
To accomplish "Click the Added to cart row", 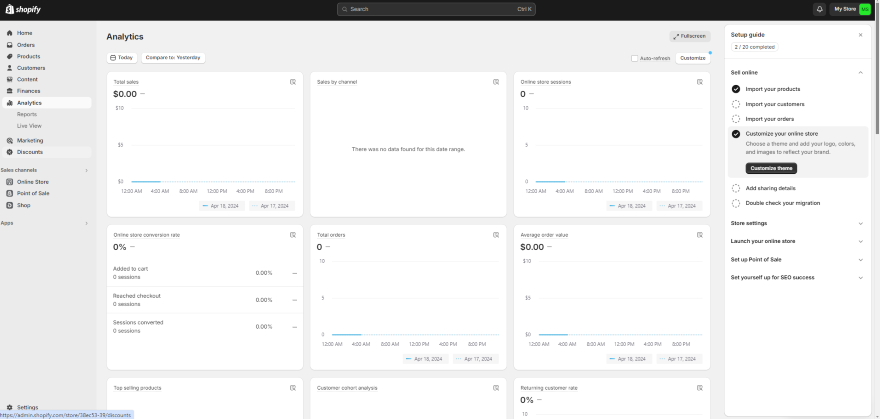I will [x=205, y=273].
